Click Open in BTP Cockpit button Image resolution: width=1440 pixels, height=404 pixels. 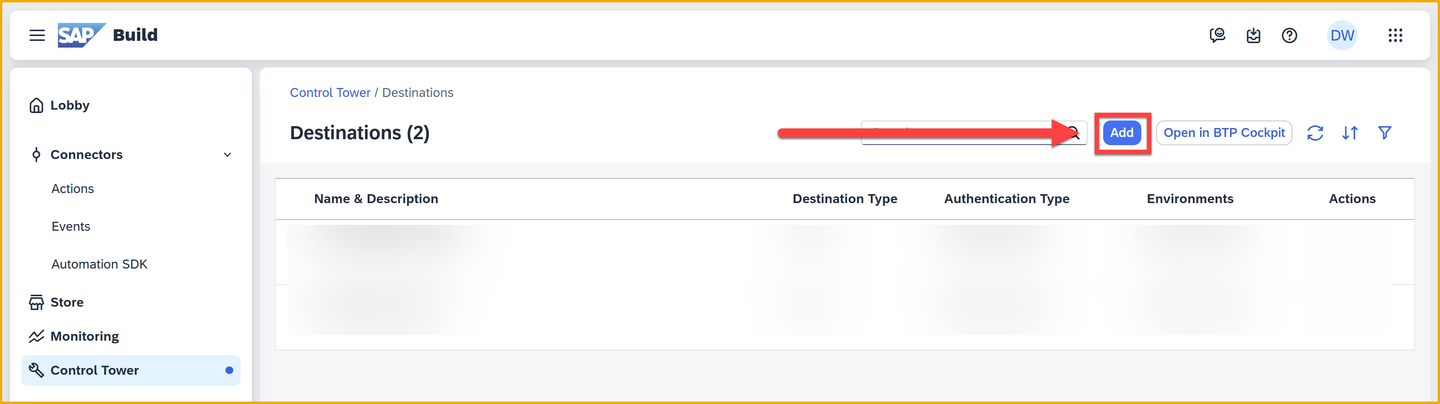tap(1224, 133)
